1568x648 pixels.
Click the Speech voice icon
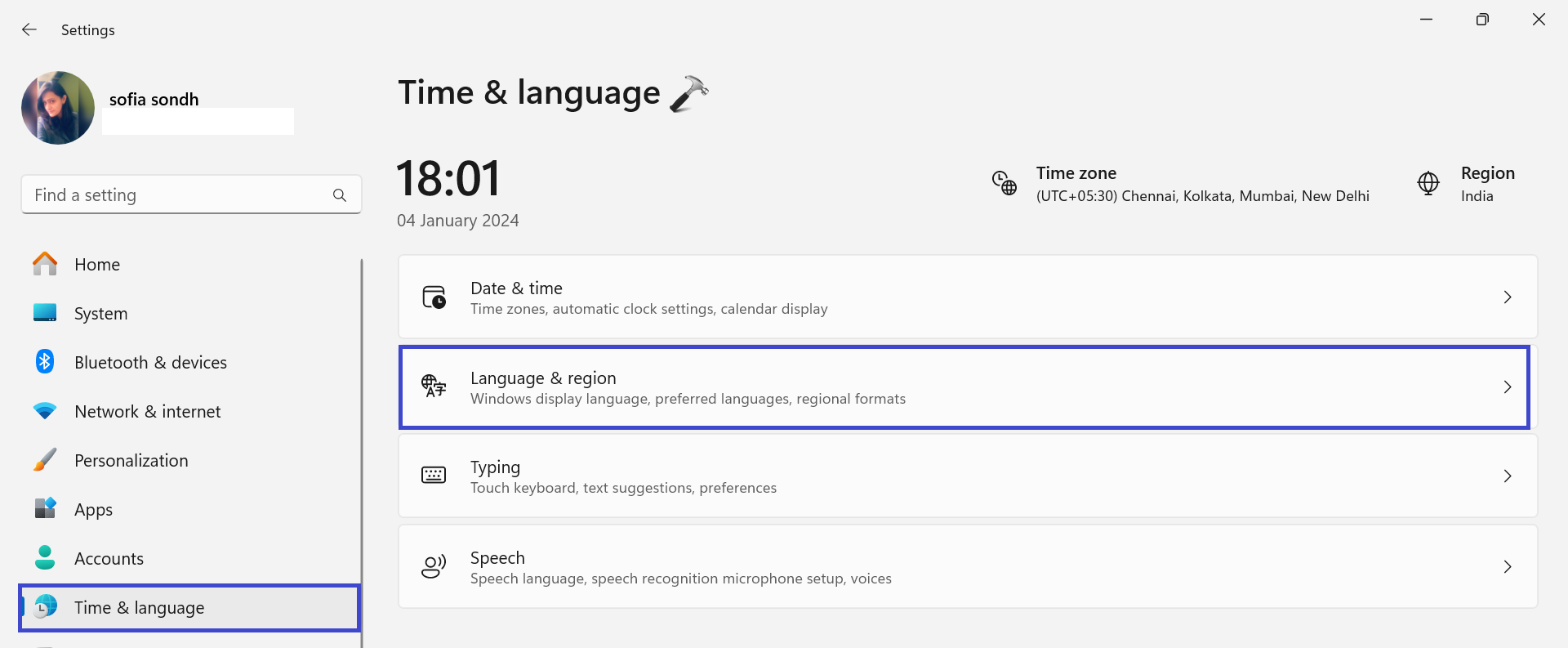coord(434,566)
